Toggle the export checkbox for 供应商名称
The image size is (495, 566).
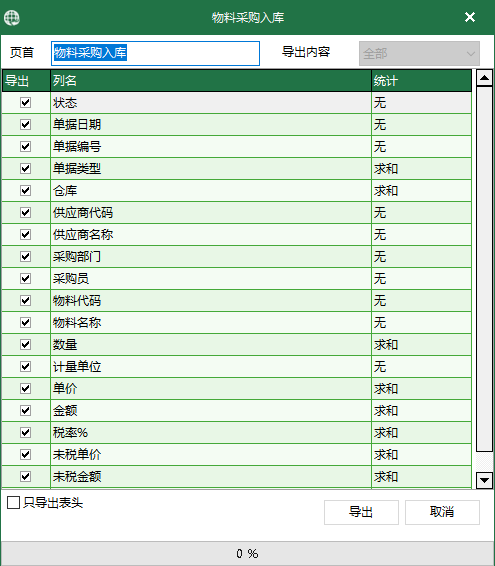point(25,235)
